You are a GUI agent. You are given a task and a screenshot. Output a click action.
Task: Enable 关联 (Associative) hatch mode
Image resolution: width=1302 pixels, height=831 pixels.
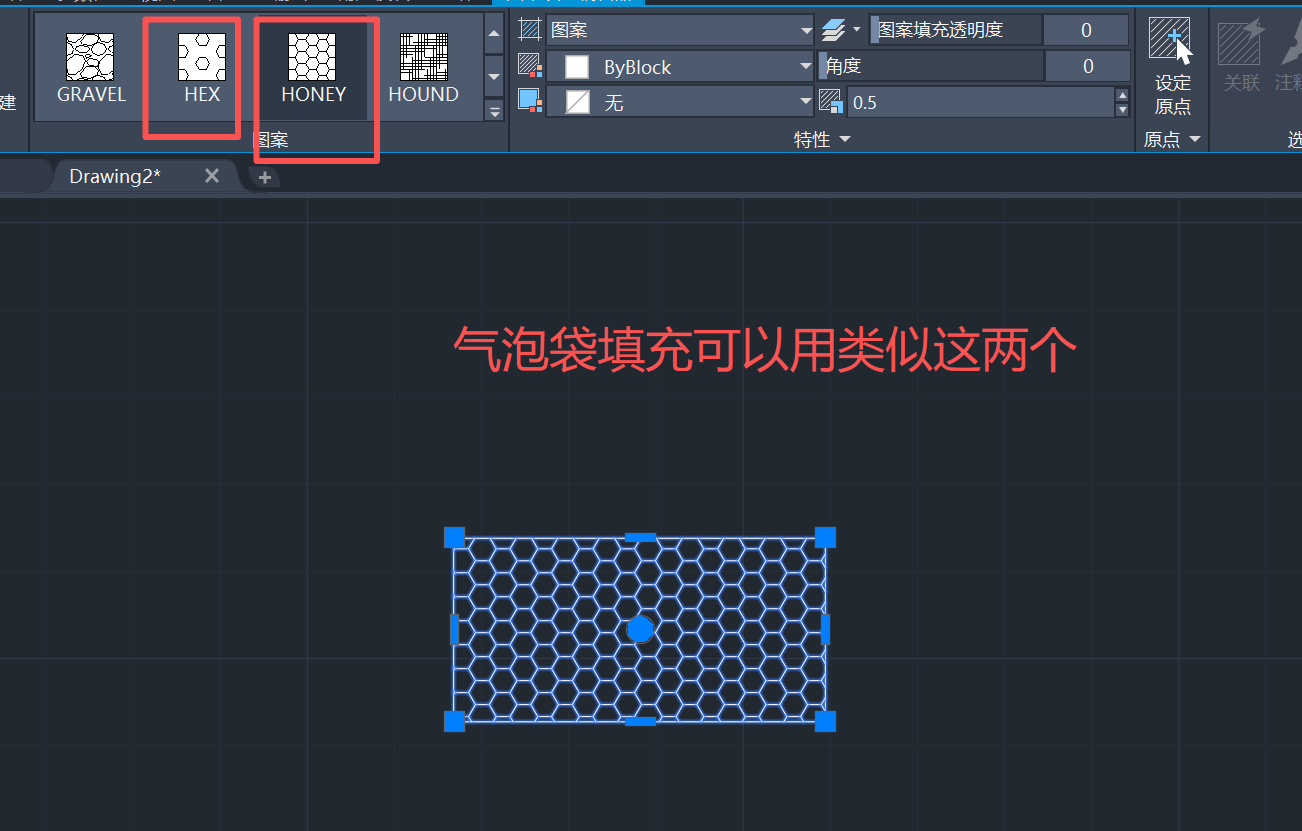[x=1241, y=55]
